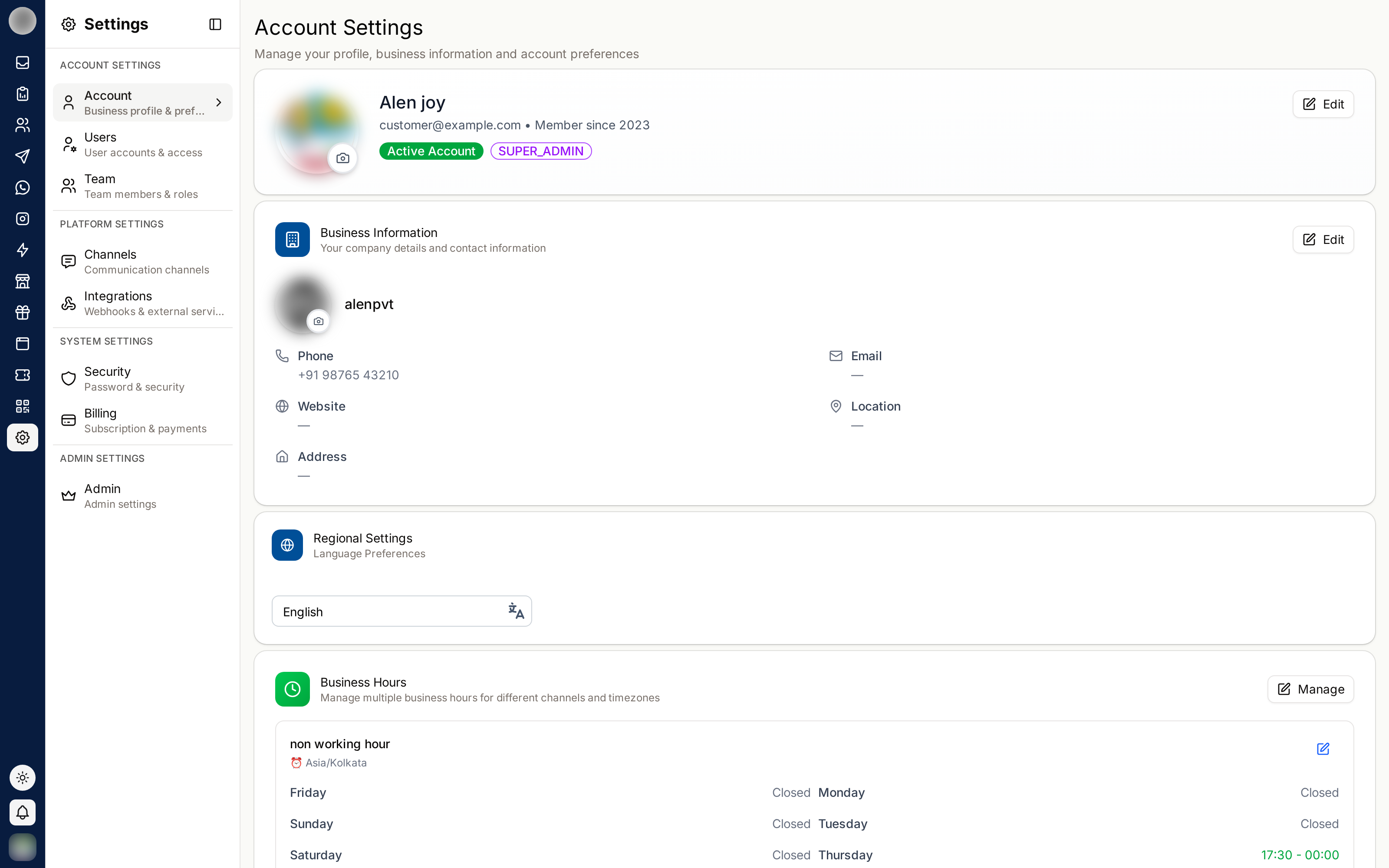Click the translate icon in language field

click(x=516, y=611)
